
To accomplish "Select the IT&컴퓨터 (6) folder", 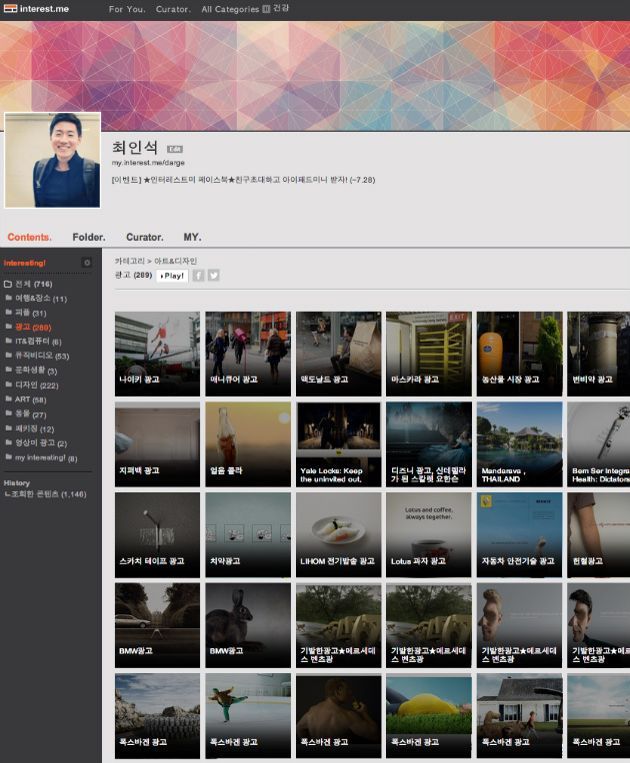I will click(33, 341).
